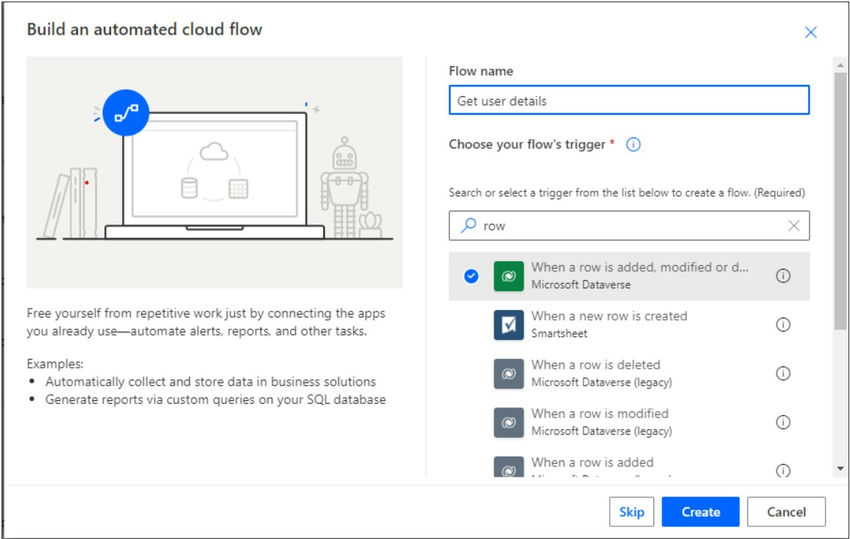Show info for the added, modified or deleted trigger
The image size is (850, 539).
(x=783, y=276)
